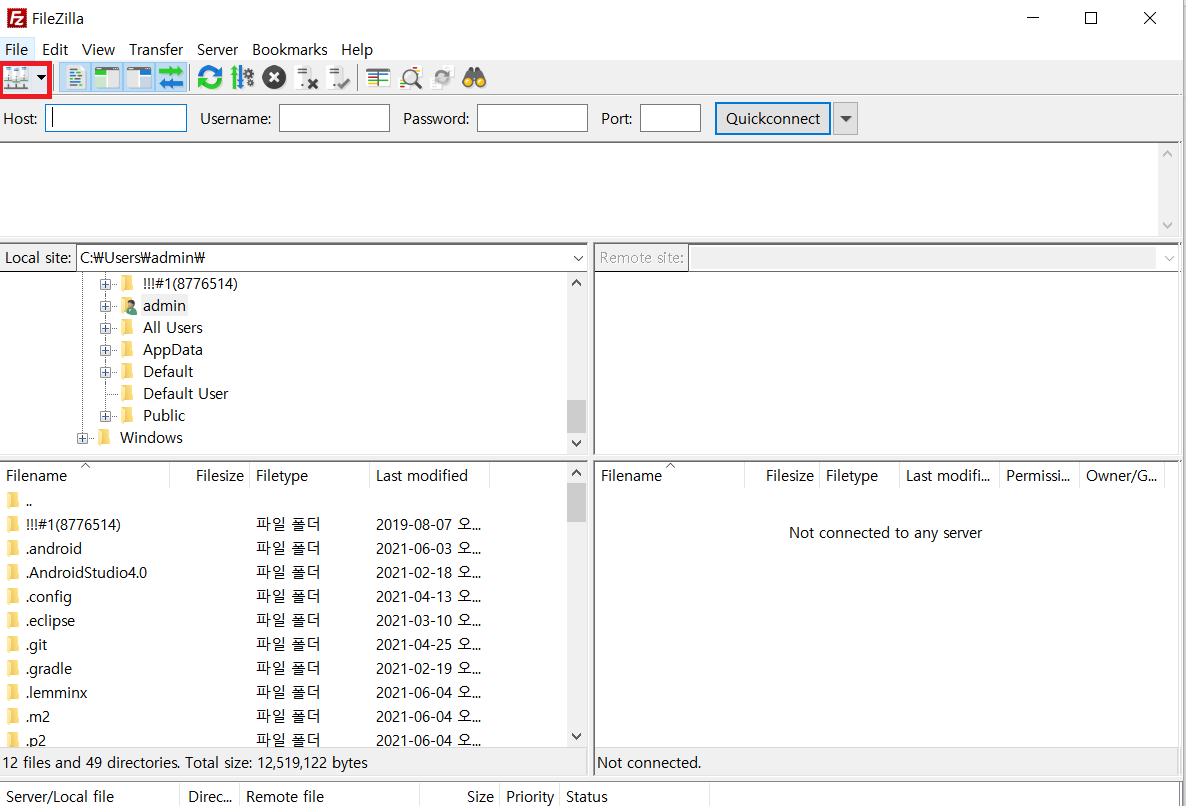
Task: Click the Quickconnect button
Action: pos(773,118)
